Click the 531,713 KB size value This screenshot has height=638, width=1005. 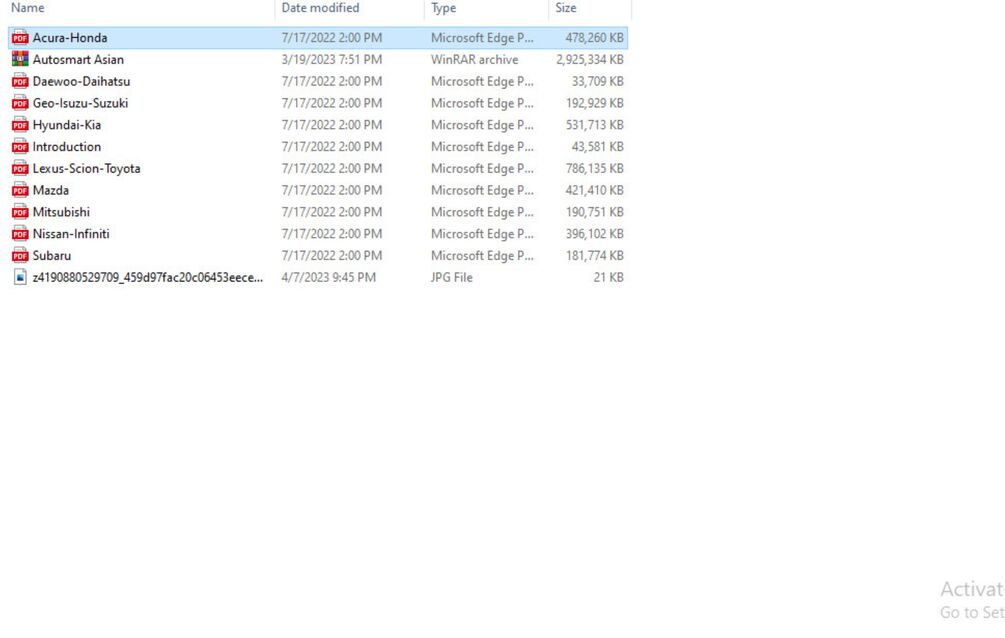[x=594, y=125]
